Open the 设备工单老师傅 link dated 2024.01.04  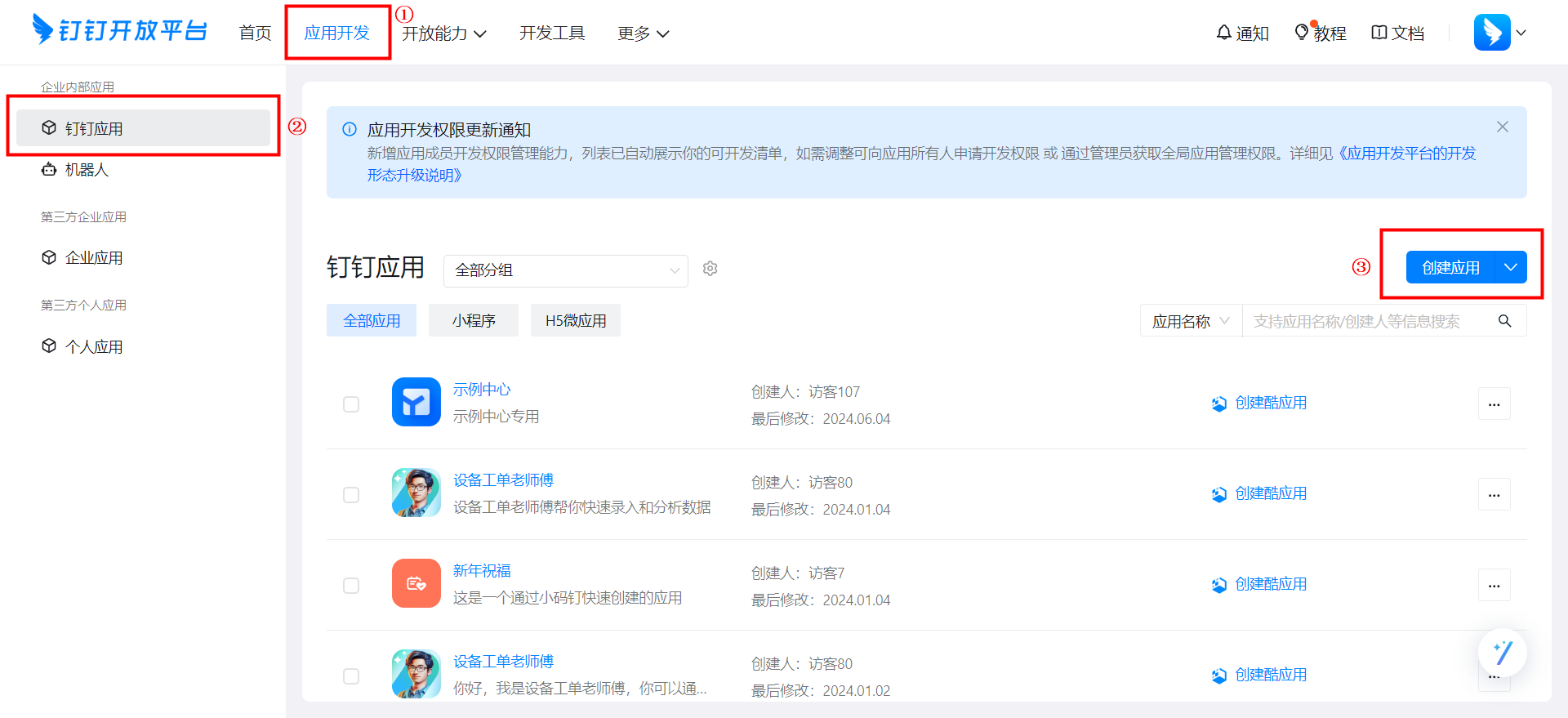pos(503,480)
